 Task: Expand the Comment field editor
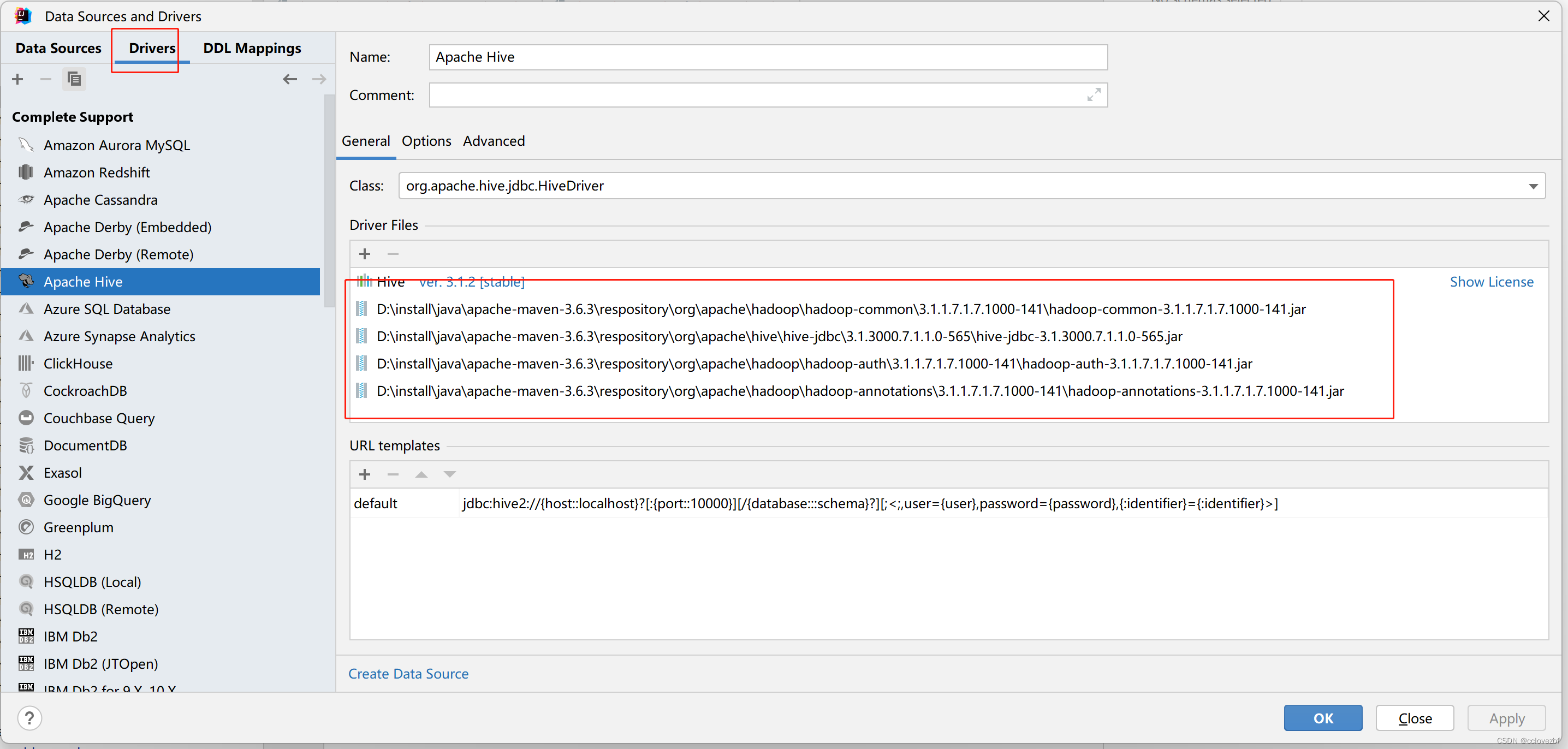(x=1094, y=95)
